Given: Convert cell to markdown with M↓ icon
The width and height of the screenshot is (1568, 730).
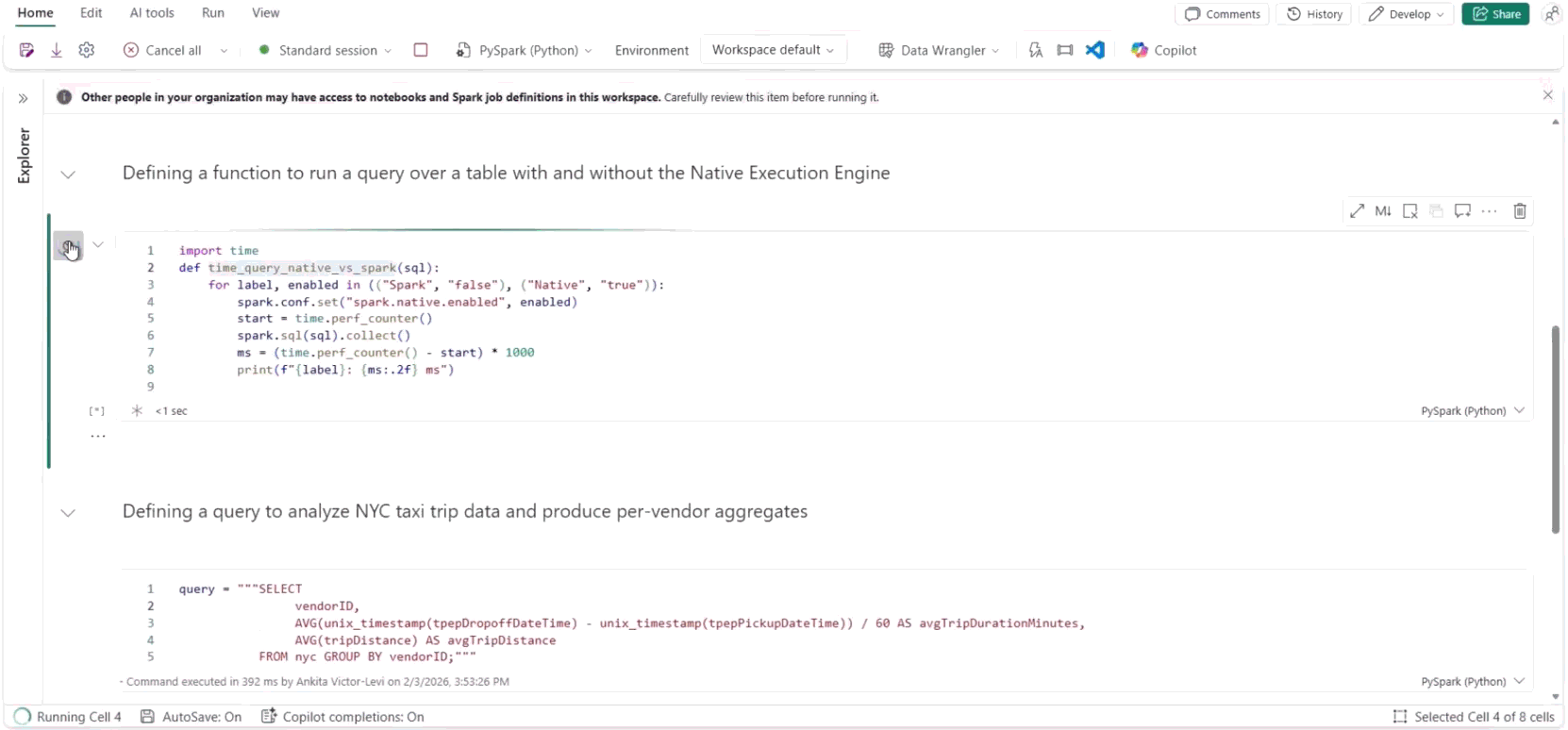Looking at the screenshot, I should pyautogui.click(x=1383, y=211).
